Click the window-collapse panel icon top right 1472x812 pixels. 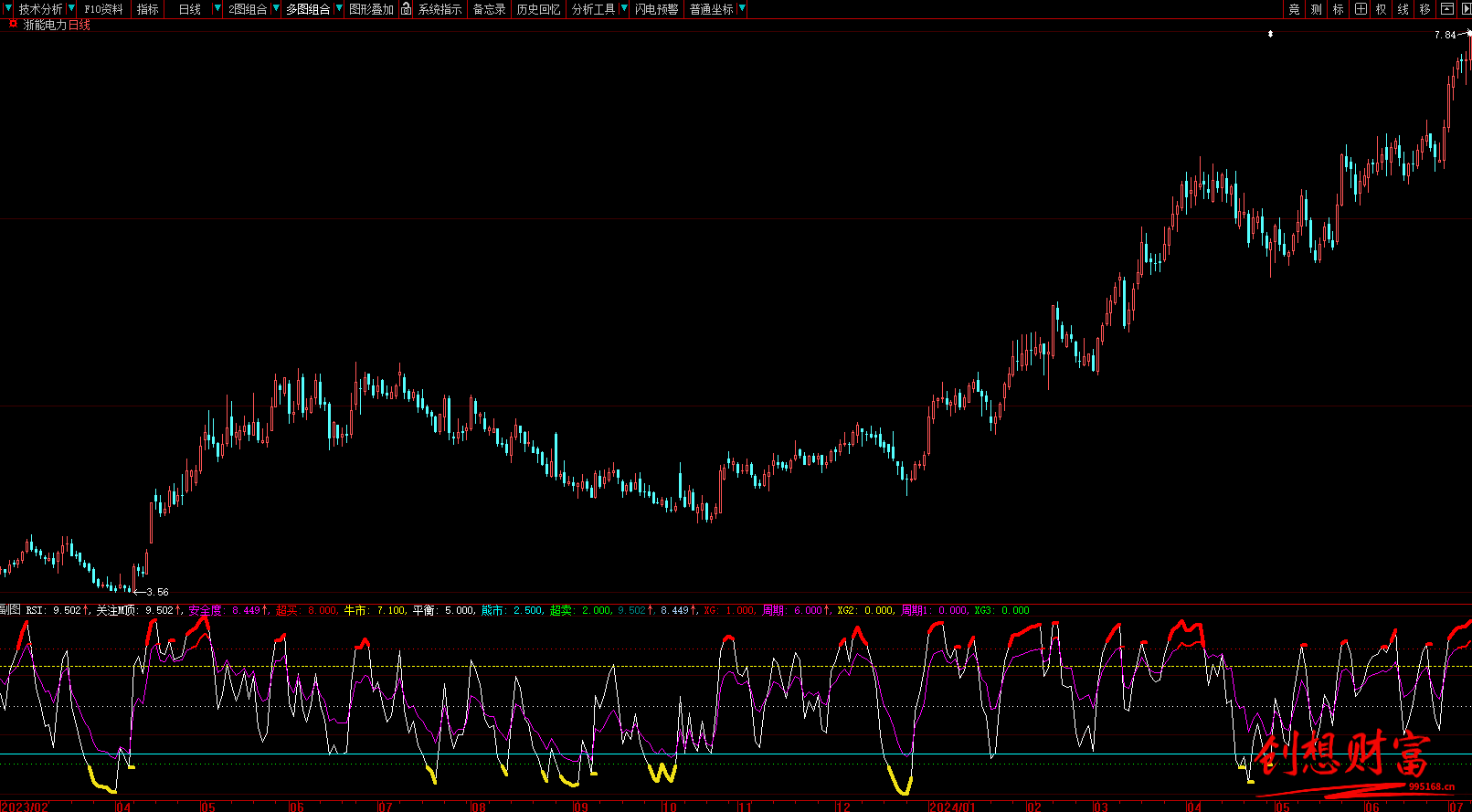point(1446,9)
